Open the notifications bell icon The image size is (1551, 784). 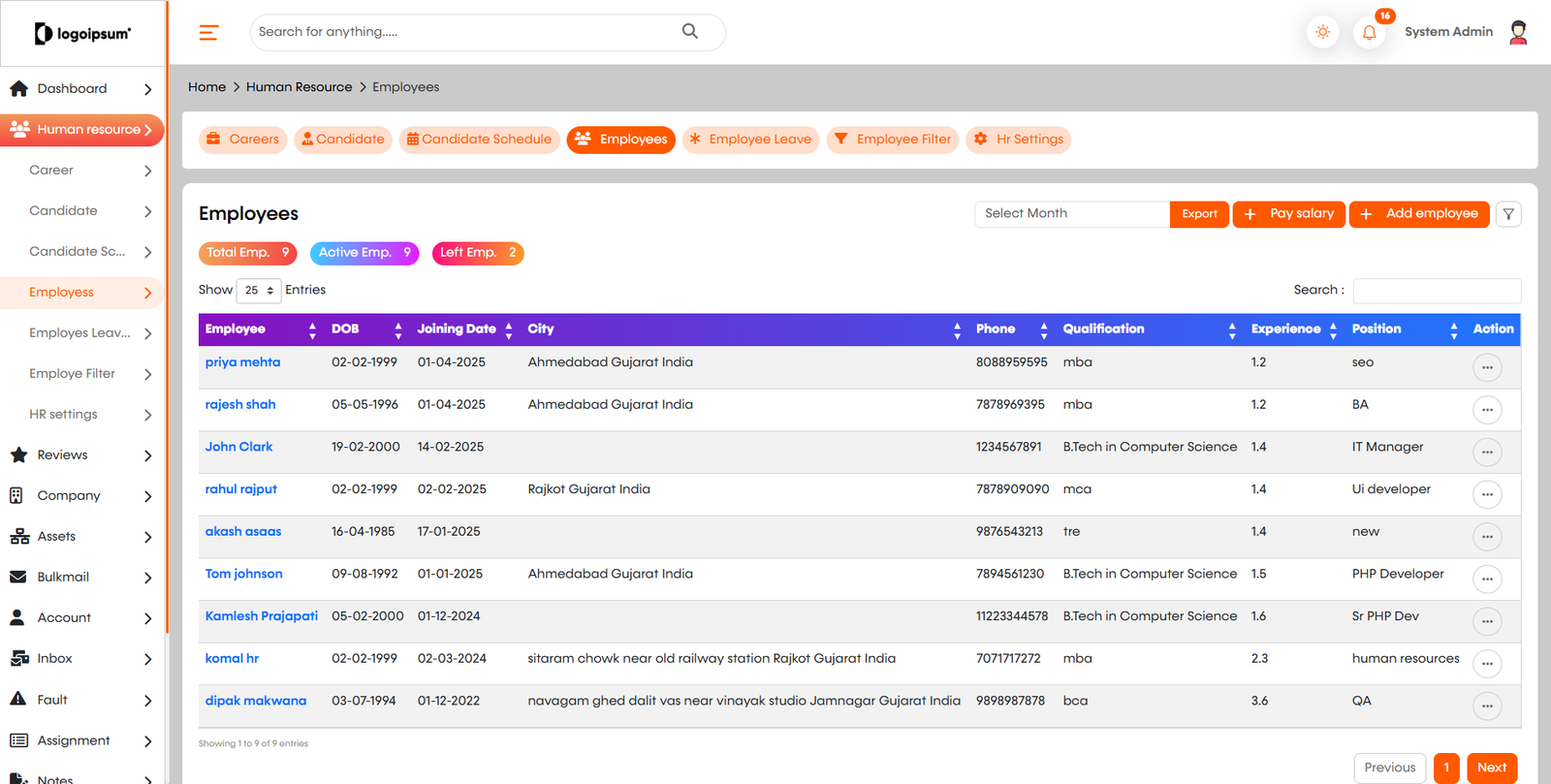pyautogui.click(x=1369, y=32)
